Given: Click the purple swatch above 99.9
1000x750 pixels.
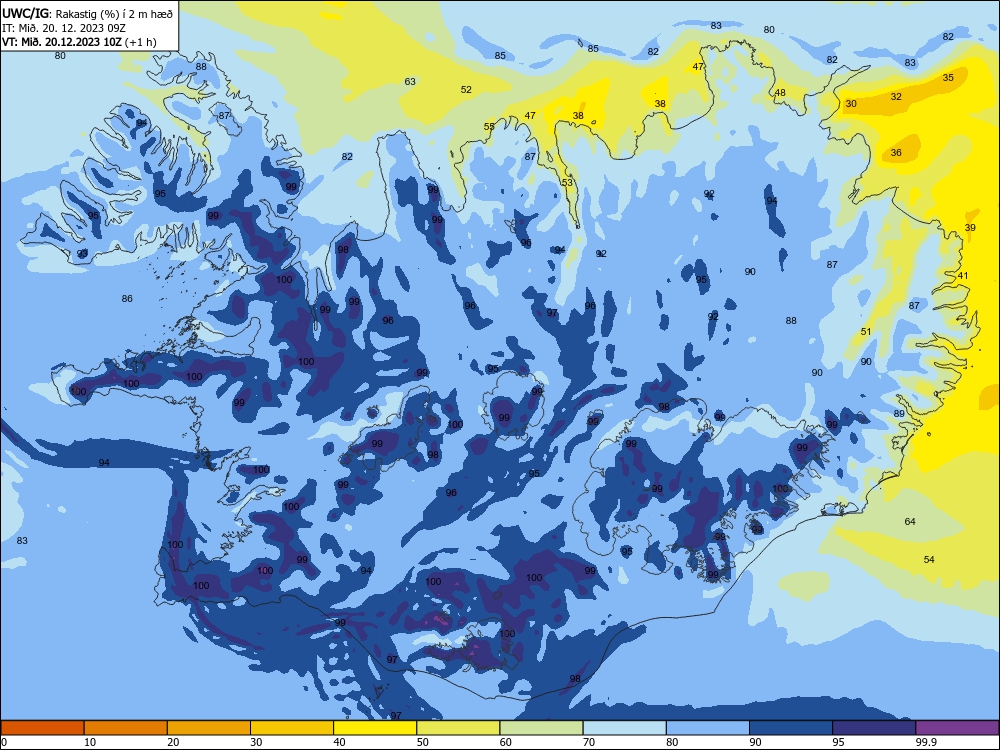Looking at the screenshot, I should (x=957, y=728).
